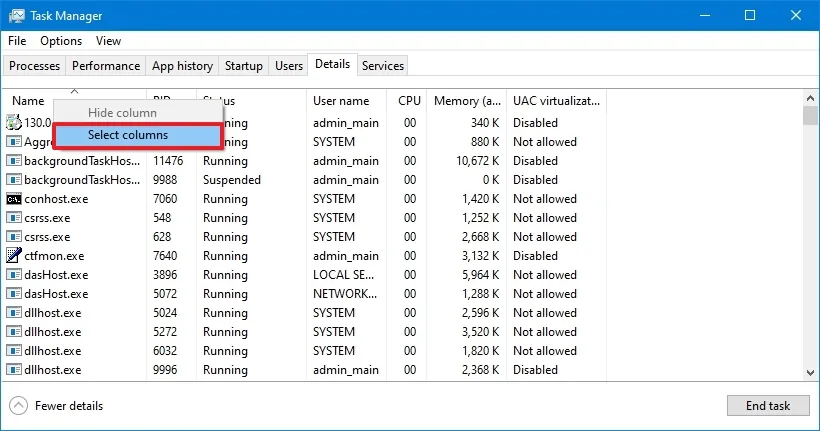
Task: Click icon of dllhost.exe PID 9996
Action: click(14, 369)
